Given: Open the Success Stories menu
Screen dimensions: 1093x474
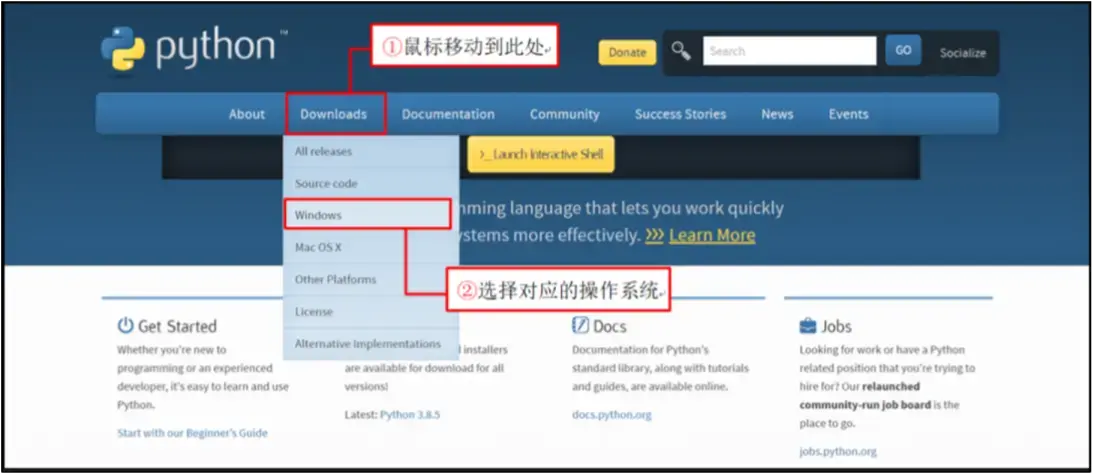Looking at the screenshot, I should coord(680,114).
